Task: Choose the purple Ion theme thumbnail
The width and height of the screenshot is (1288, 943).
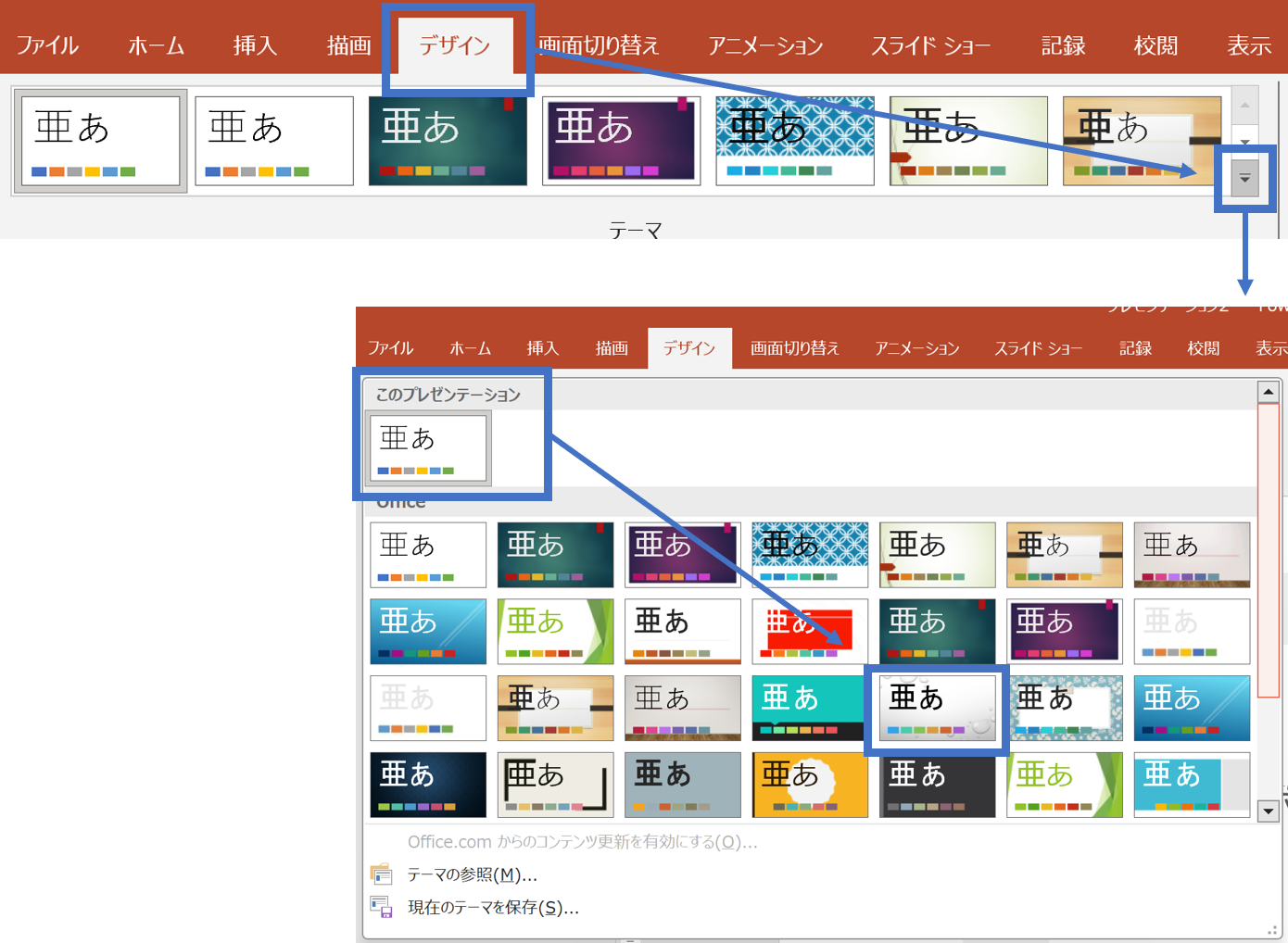Action: click(x=683, y=555)
